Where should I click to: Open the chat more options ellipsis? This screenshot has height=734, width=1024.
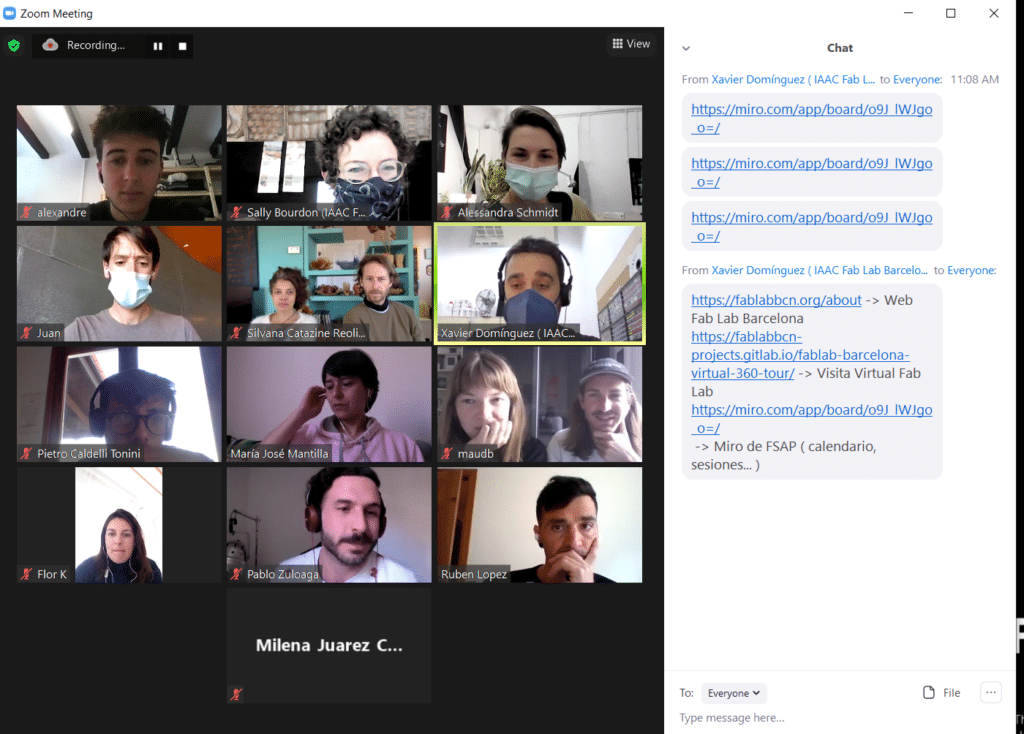click(990, 692)
